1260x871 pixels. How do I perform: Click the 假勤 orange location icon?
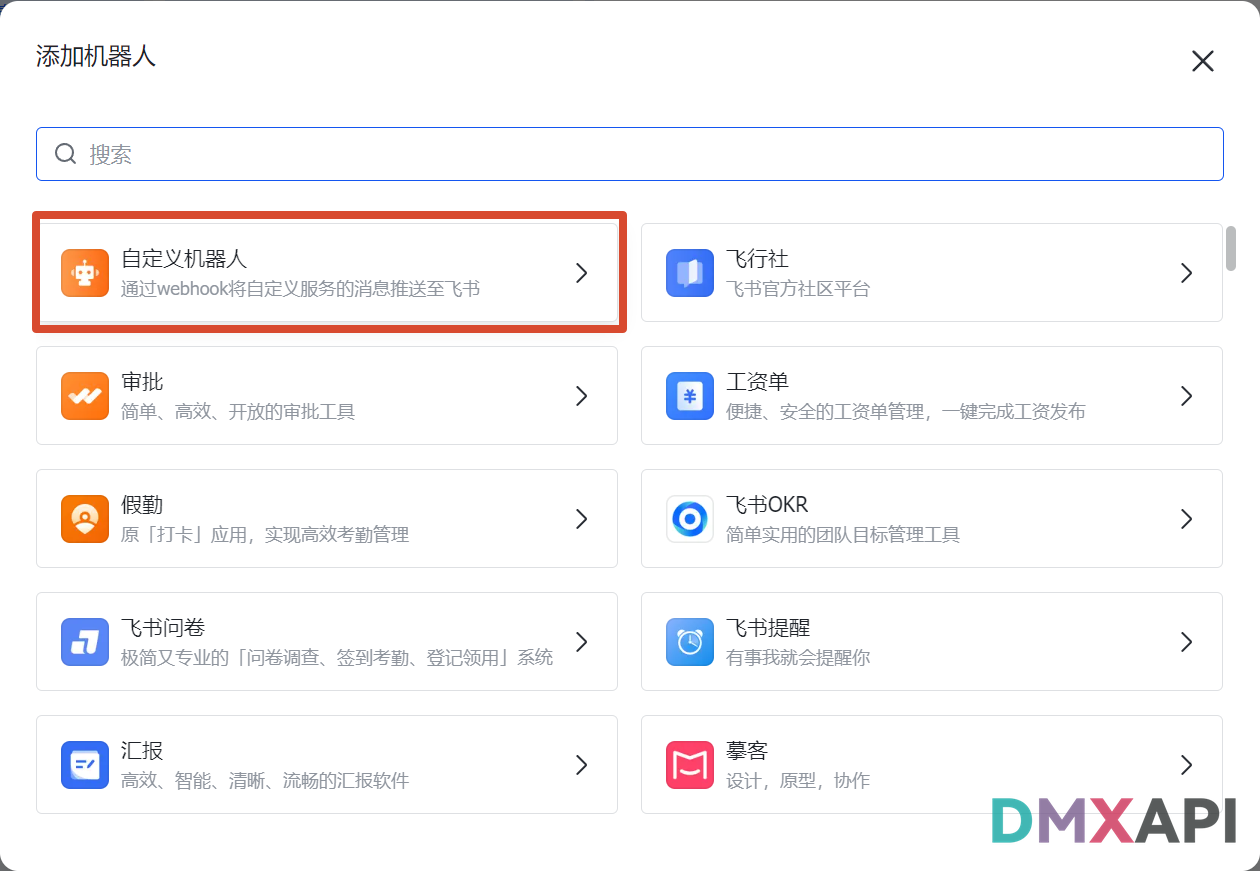[85, 519]
